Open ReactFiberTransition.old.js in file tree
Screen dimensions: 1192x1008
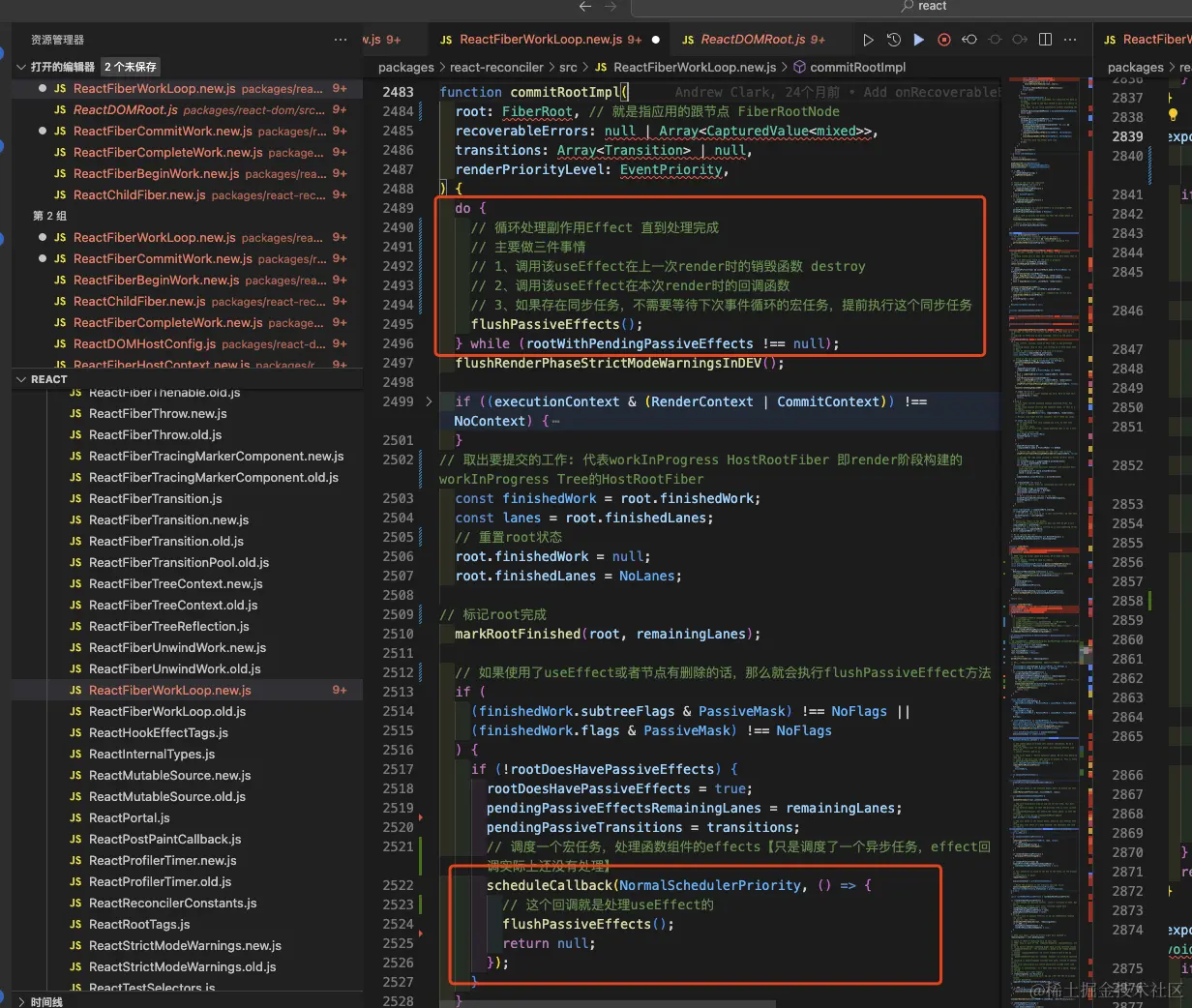187,541
